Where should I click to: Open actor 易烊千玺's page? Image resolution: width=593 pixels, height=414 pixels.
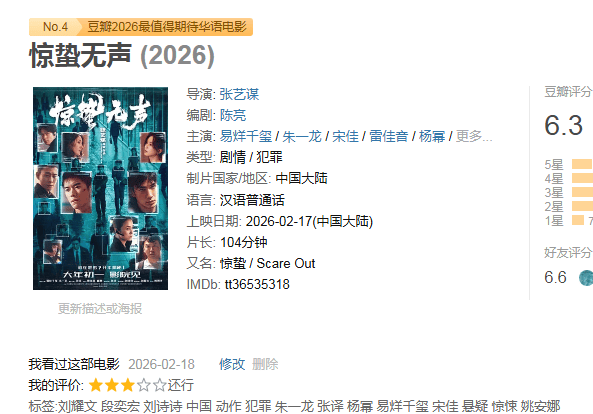pos(246,136)
